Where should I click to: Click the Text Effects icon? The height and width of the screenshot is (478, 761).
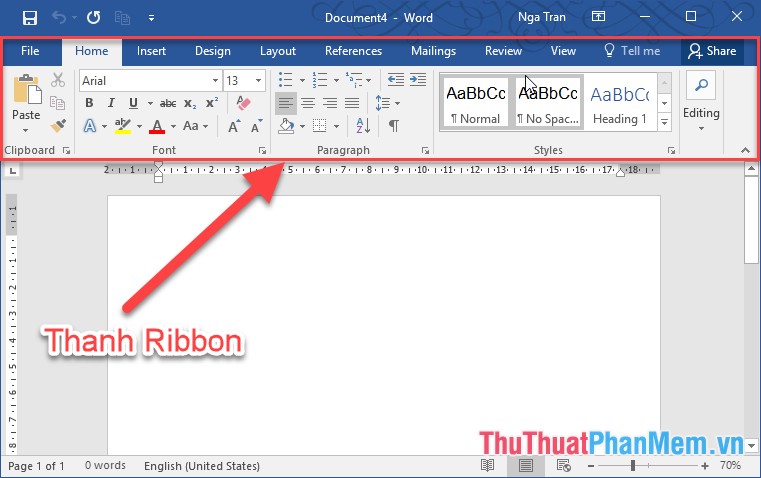[x=90, y=126]
